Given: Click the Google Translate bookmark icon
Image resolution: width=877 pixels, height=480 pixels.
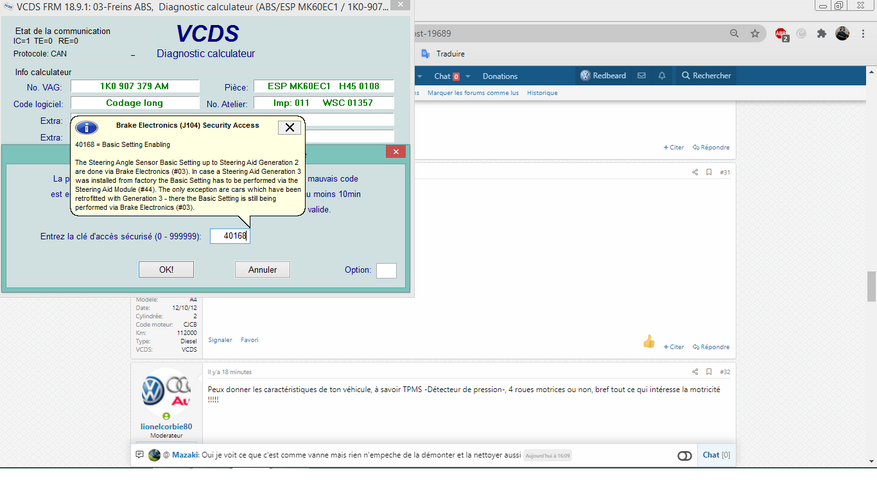Looking at the screenshot, I should (426, 54).
